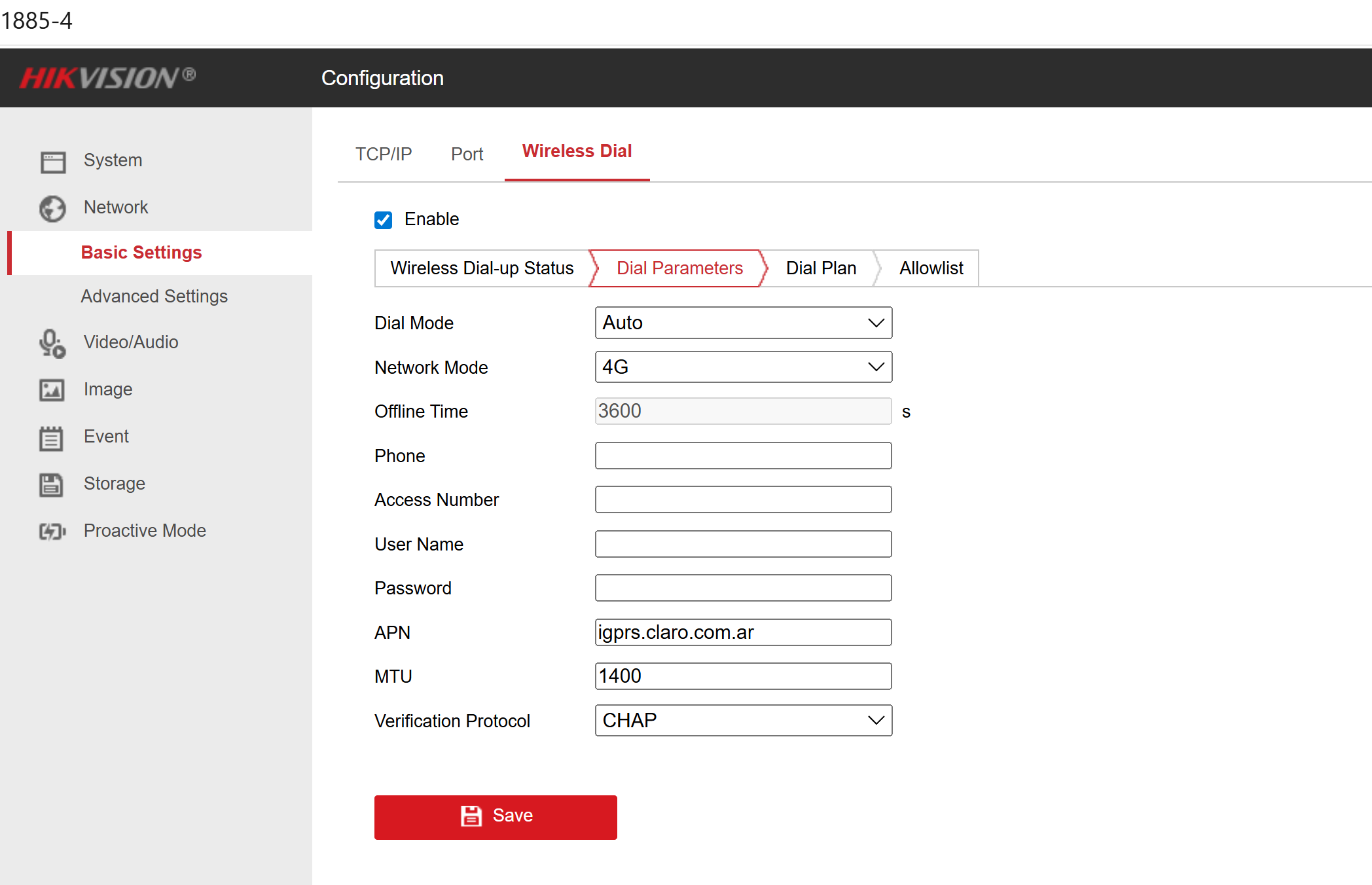Image resolution: width=1372 pixels, height=885 pixels.
Task: Switch to the TCP/IP tab
Action: pyautogui.click(x=384, y=154)
